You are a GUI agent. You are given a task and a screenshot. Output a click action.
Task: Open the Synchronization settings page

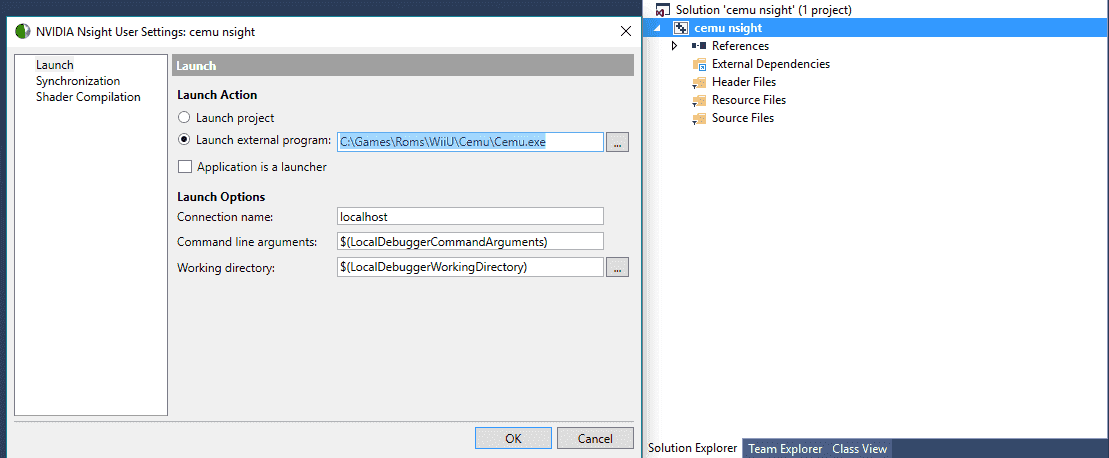[x=78, y=81]
